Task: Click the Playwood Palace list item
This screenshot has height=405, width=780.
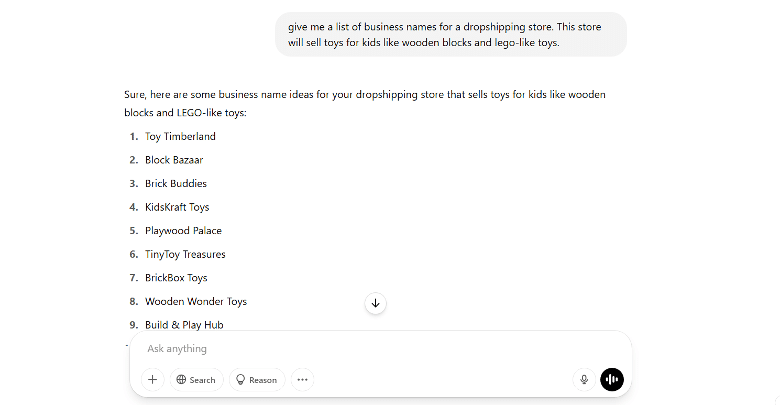Action: (183, 231)
